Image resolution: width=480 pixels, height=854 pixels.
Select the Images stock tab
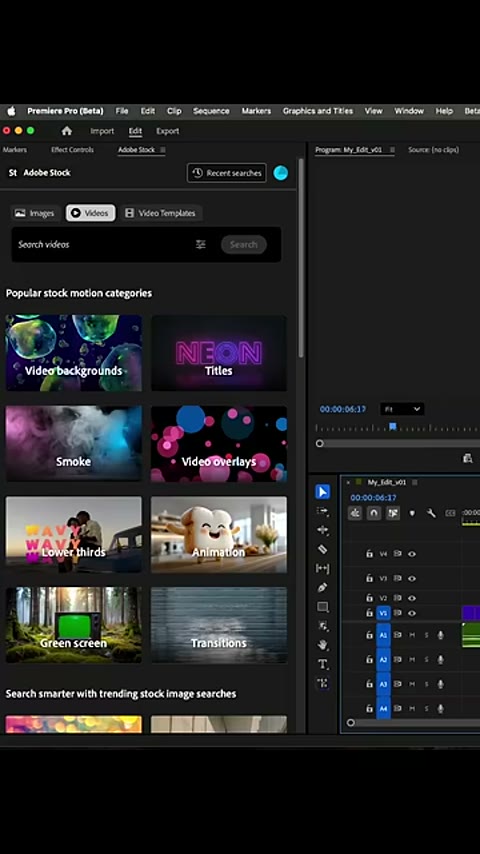34,213
